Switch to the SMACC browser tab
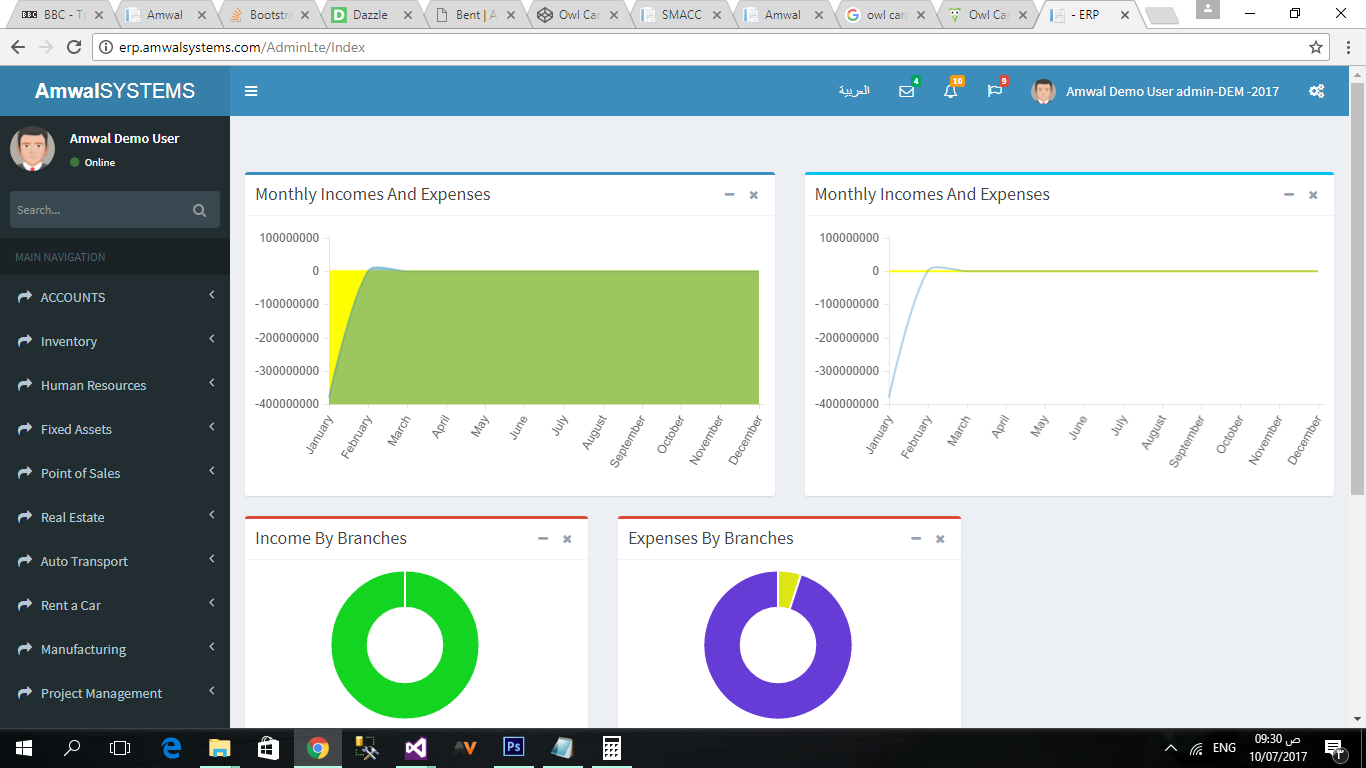The width and height of the screenshot is (1366, 768). (680, 15)
